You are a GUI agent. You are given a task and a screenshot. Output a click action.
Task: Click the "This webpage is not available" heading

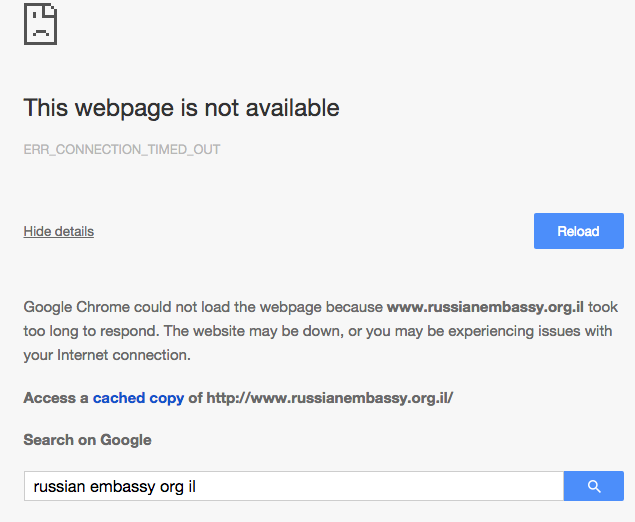tap(181, 108)
